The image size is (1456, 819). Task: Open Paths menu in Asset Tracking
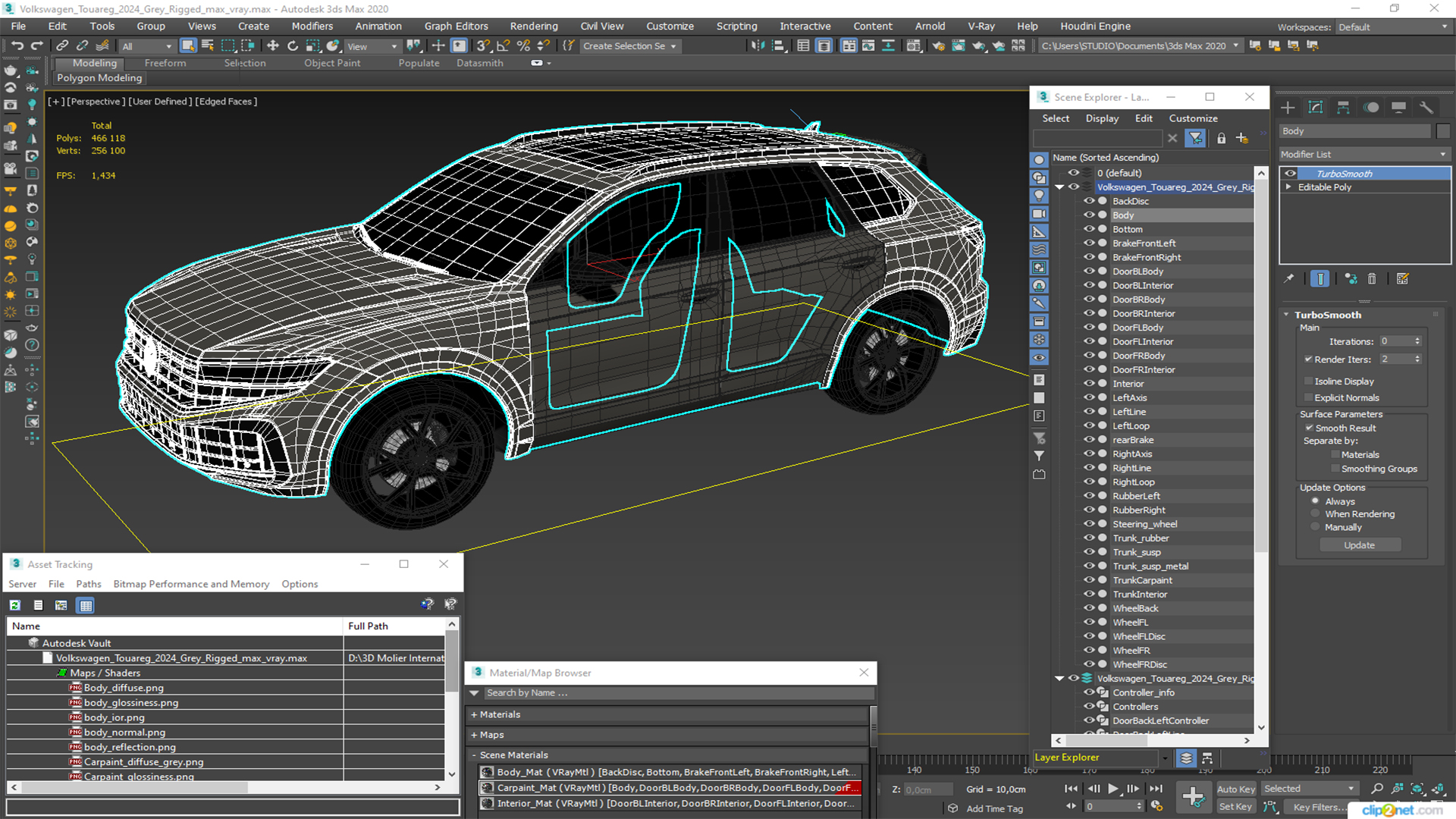(x=89, y=584)
